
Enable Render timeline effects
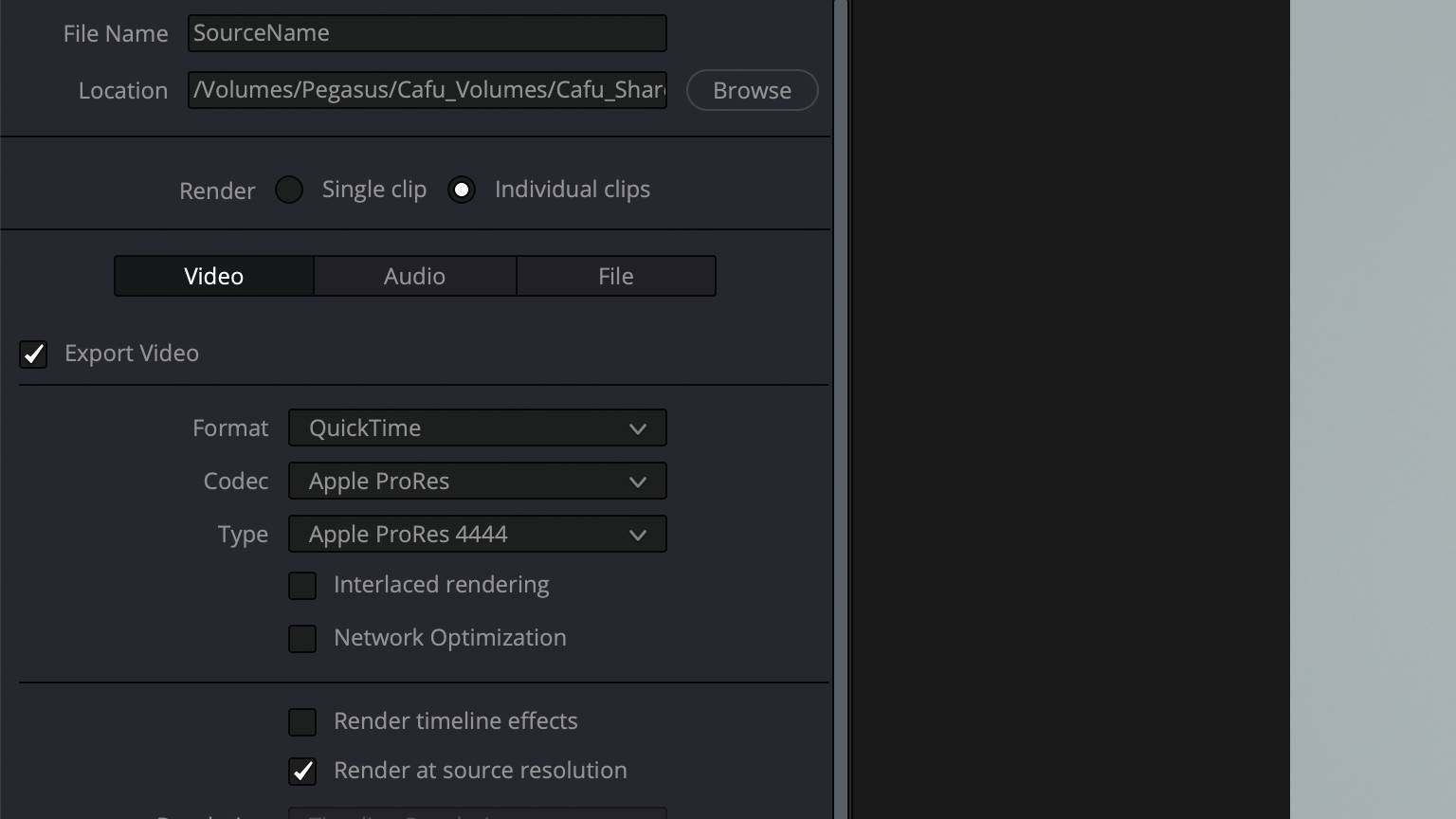click(302, 722)
